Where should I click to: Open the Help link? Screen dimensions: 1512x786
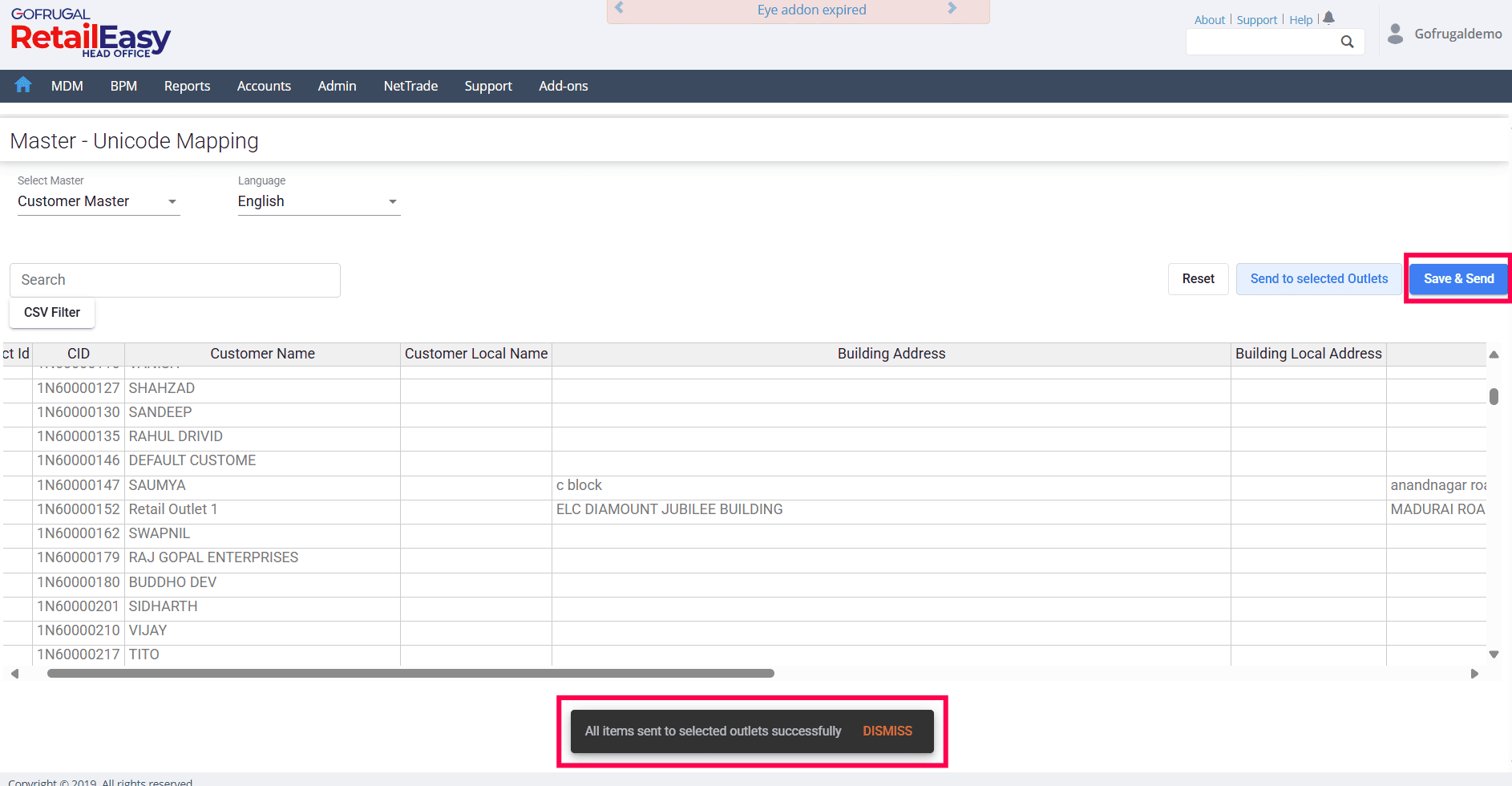coord(1300,20)
